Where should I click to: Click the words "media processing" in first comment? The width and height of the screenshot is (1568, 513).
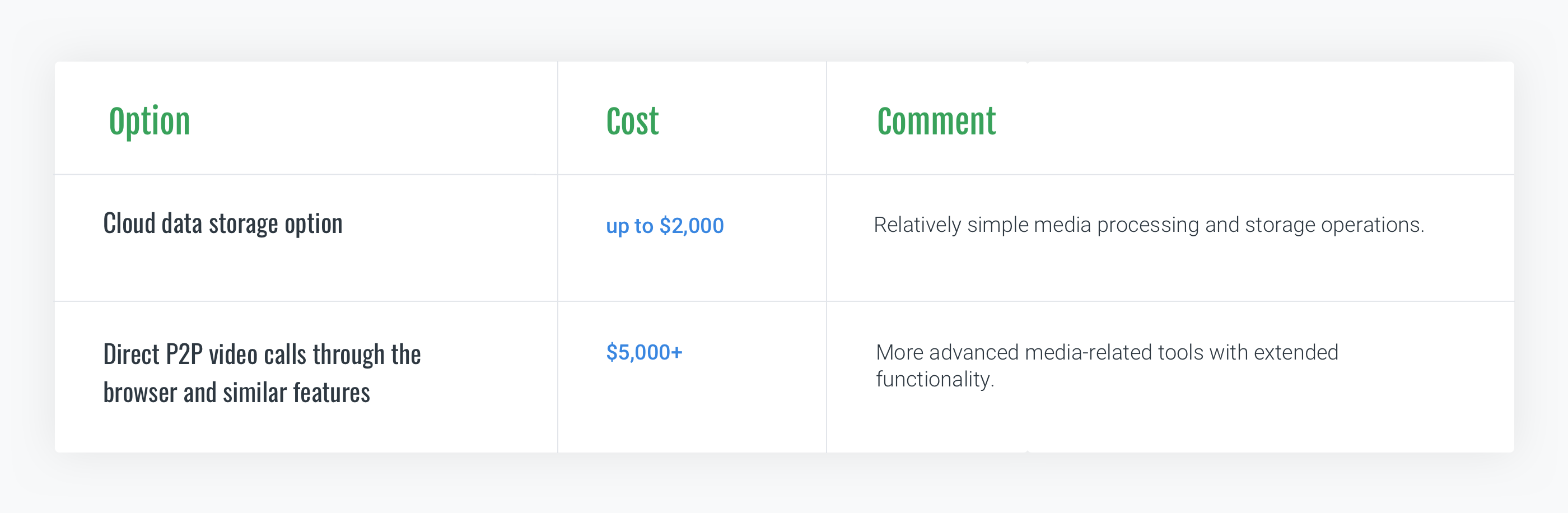click(1116, 225)
